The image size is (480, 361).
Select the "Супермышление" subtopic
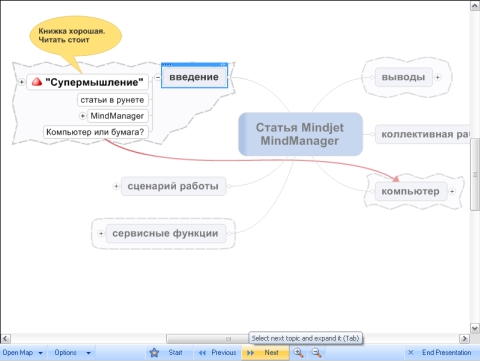point(88,82)
